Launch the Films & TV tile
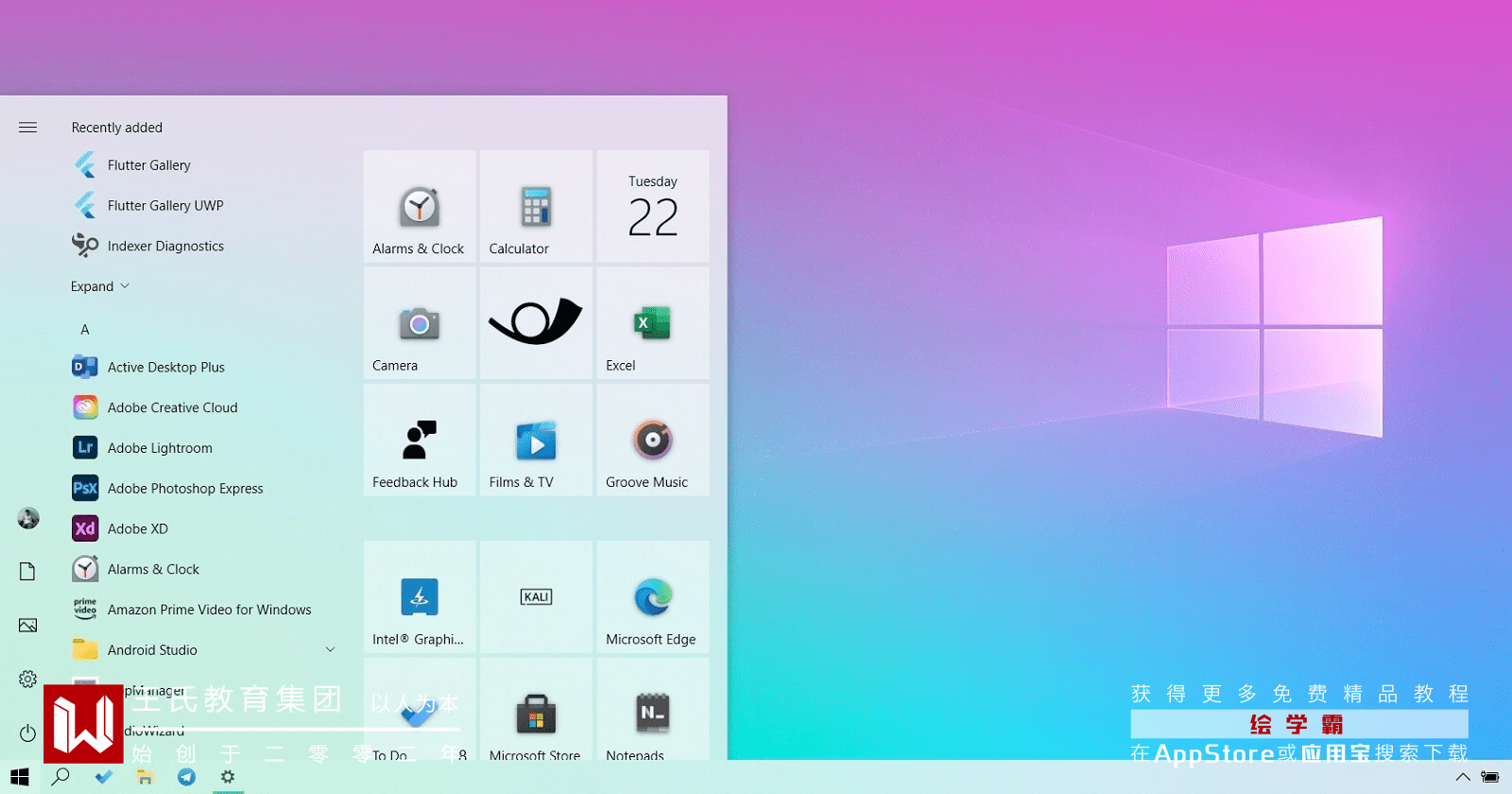Screen dimensions: 1512x794 click(x=536, y=440)
